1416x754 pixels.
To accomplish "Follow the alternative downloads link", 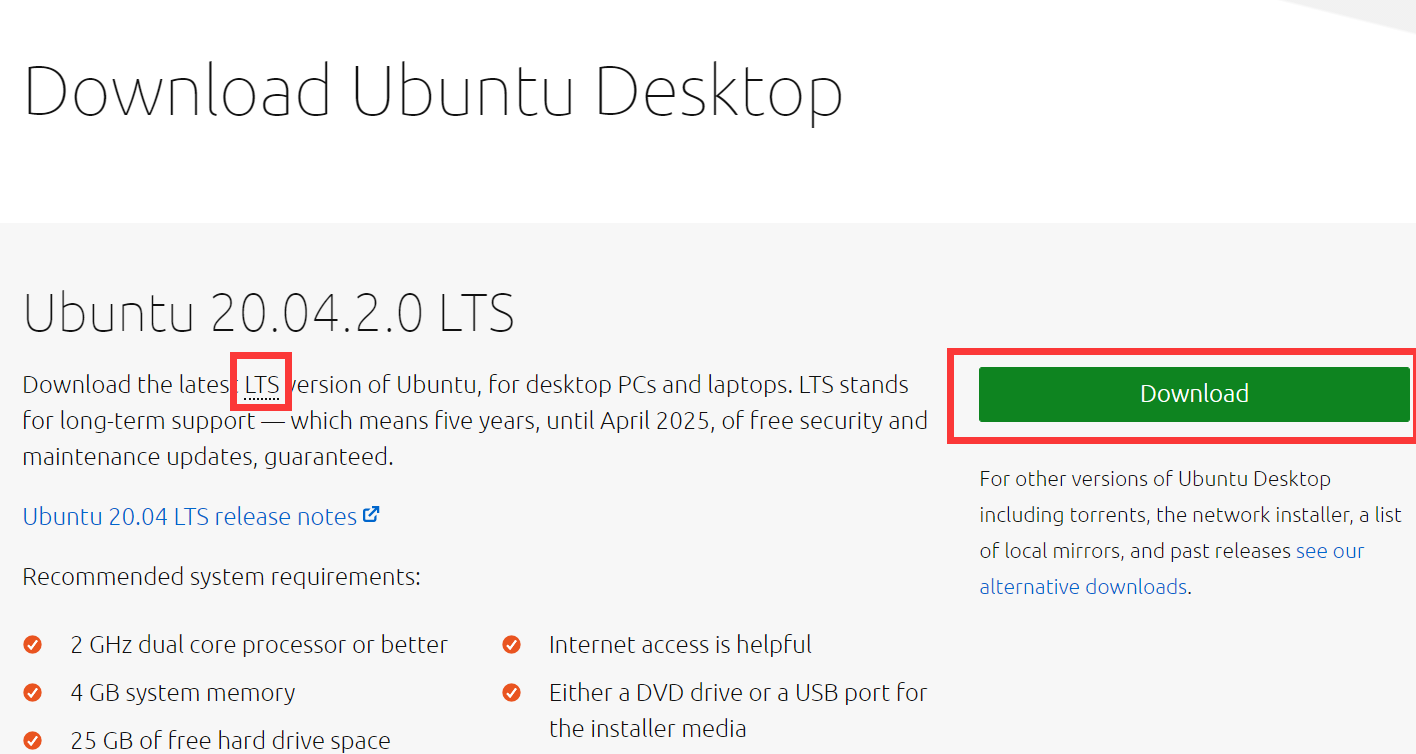I will 1084,586.
